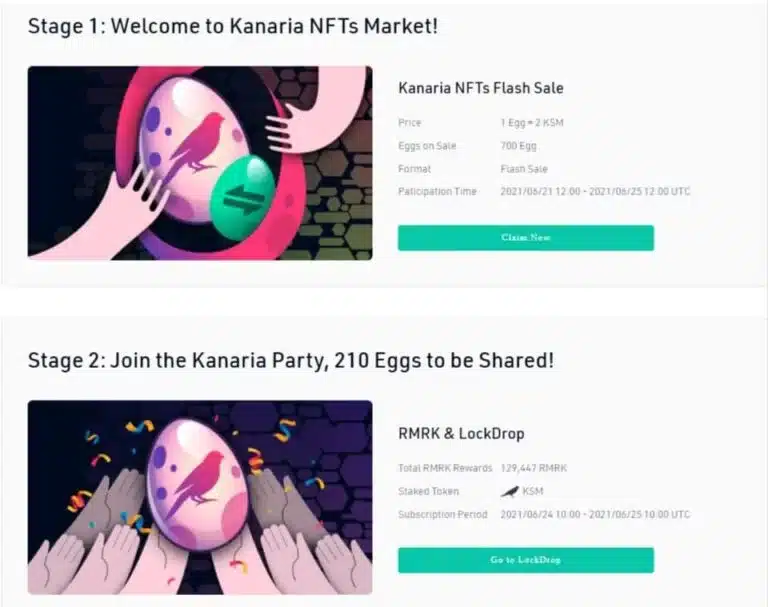Click the price value 1 Egg = 2 KSM

click(535, 123)
